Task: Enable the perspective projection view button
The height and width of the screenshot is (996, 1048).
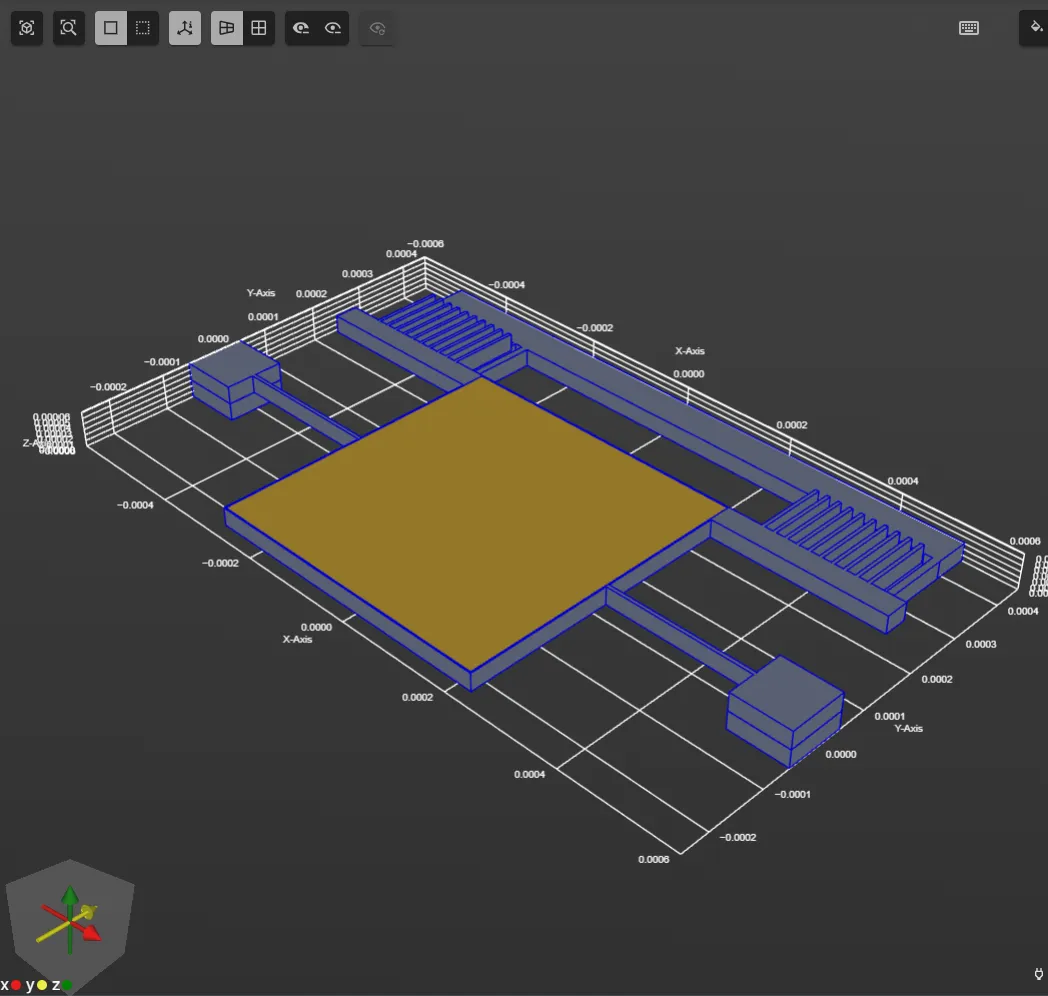Action: click(227, 28)
